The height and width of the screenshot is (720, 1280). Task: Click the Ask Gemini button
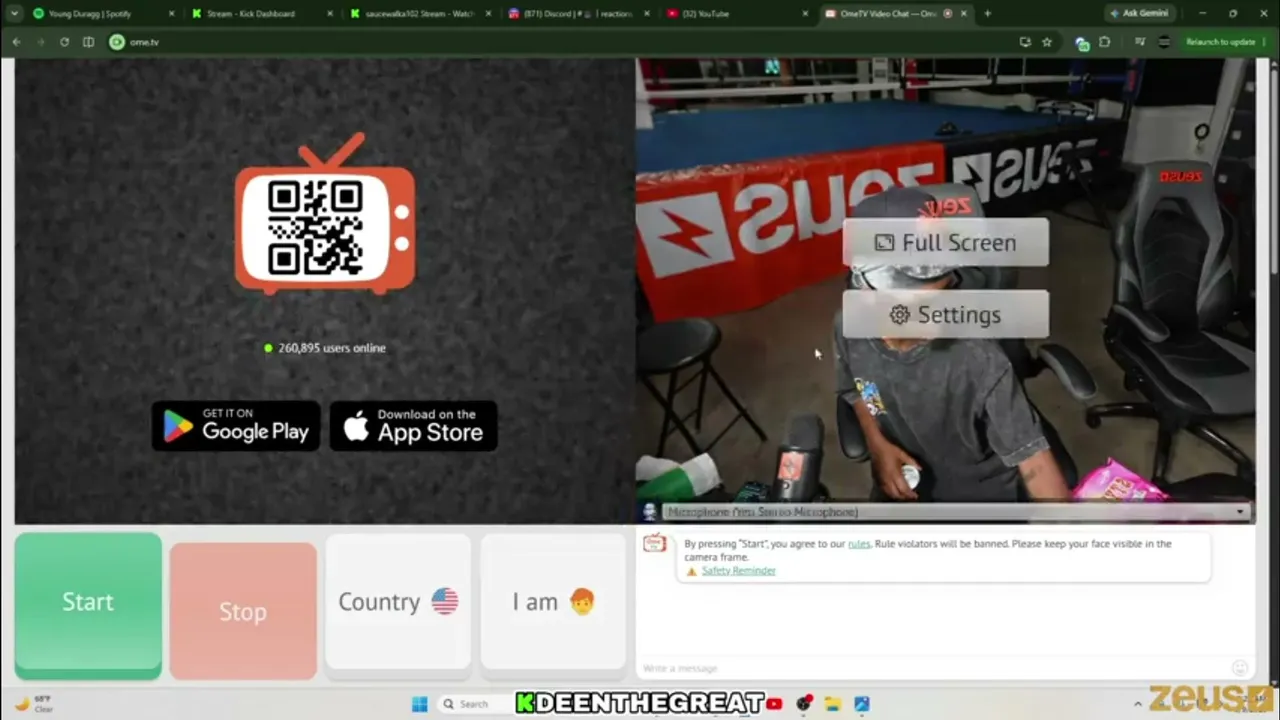(1139, 14)
